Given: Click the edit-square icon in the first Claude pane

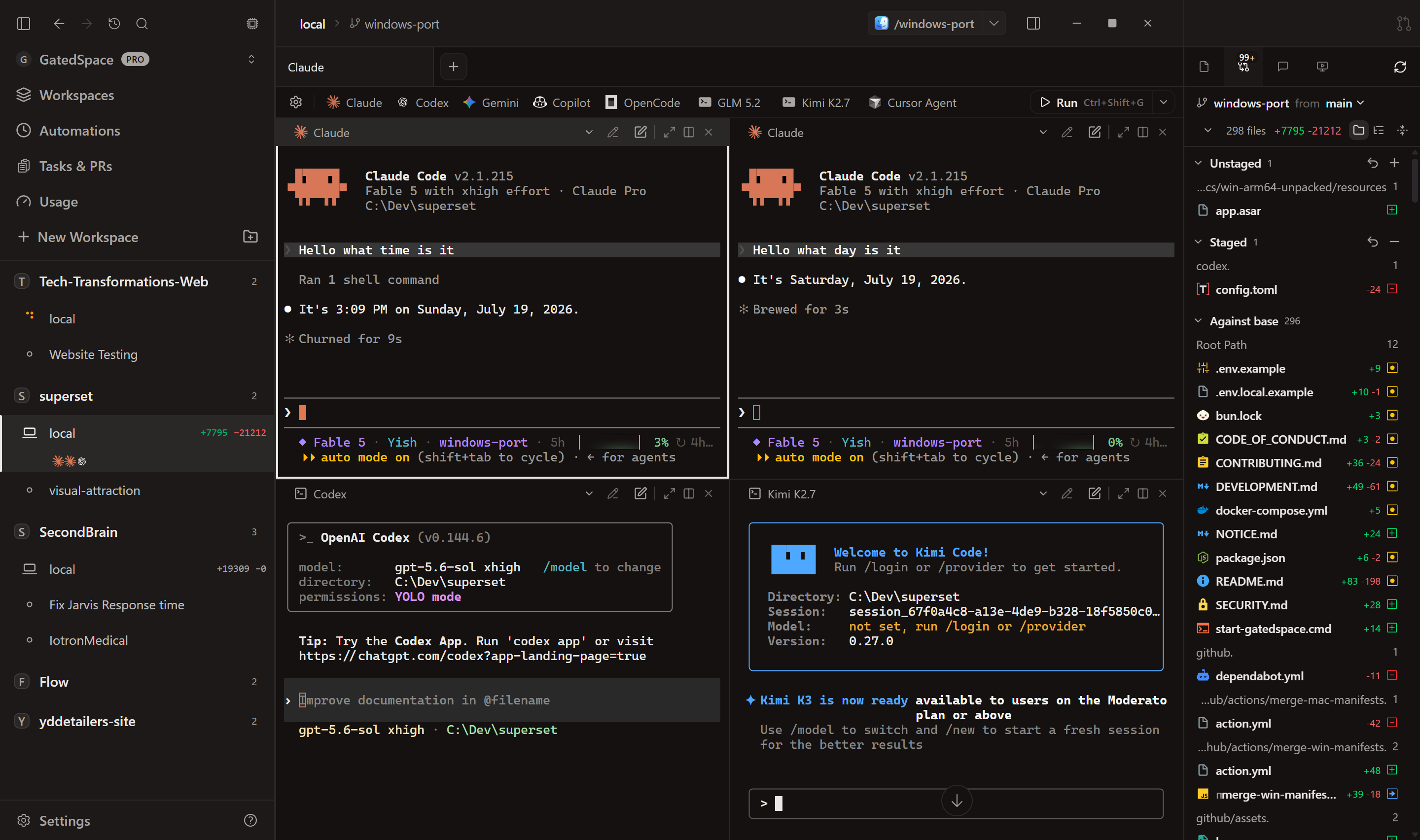Looking at the screenshot, I should click(640, 133).
